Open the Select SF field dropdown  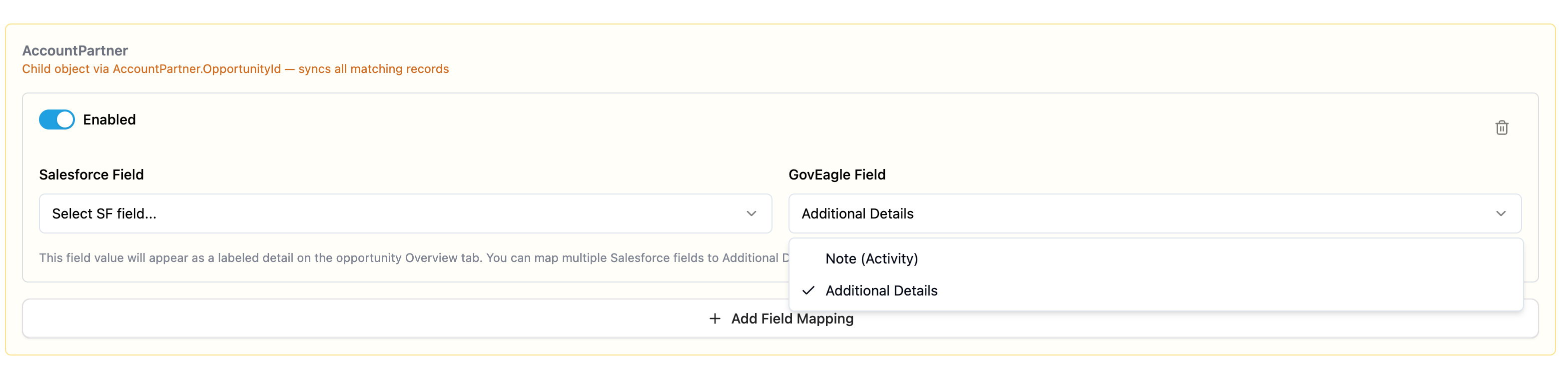click(405, 214)
